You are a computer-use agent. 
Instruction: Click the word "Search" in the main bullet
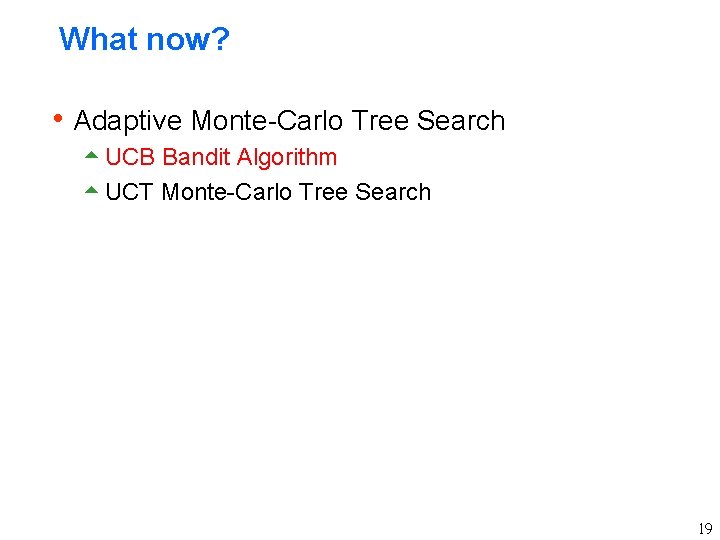pos(461,121)
